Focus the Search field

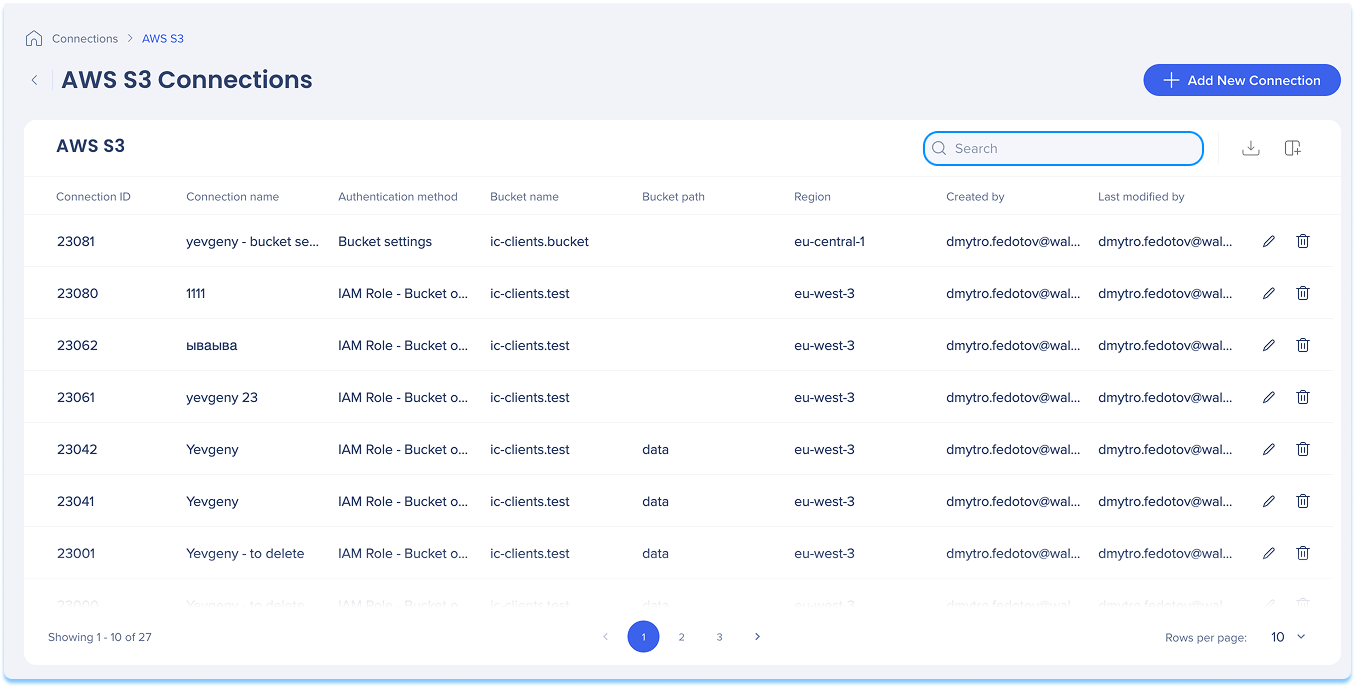point(1063,148)
